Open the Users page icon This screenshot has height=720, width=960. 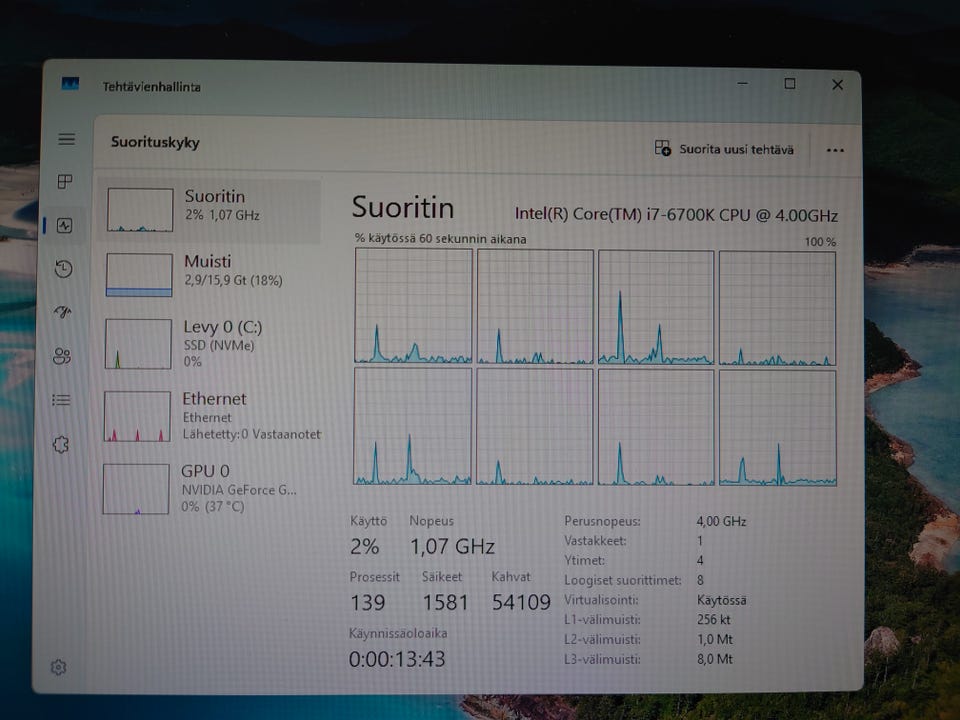click(62, 356)
